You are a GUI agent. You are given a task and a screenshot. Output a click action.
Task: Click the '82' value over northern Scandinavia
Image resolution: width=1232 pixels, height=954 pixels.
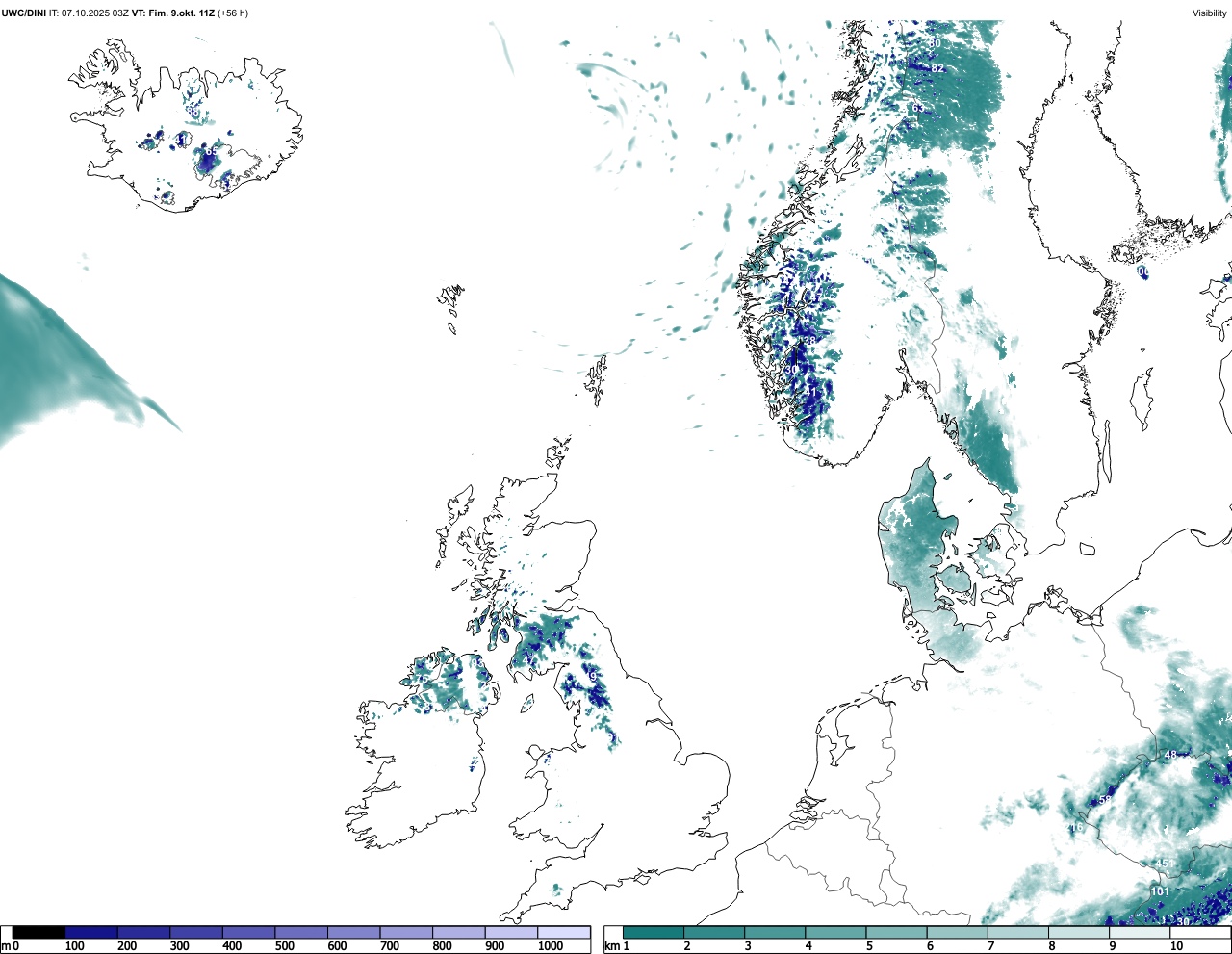pyautogui.click(x=937, y=69)
